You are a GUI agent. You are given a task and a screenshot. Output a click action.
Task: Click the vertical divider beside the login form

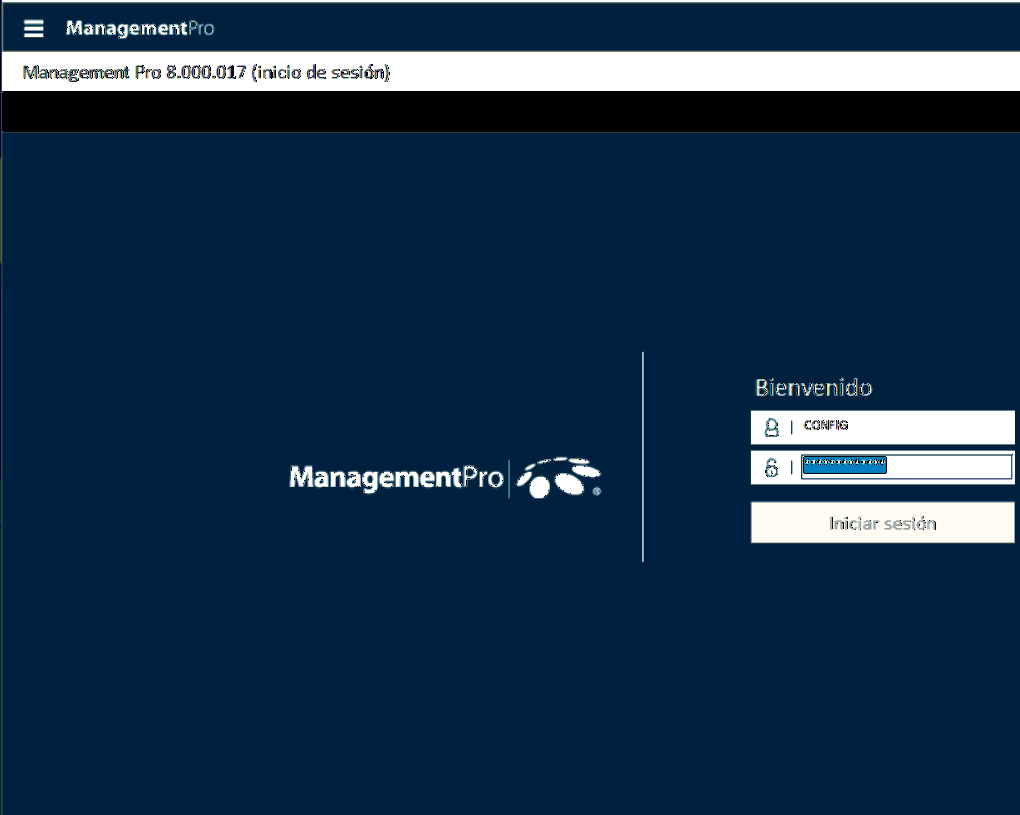643,456
